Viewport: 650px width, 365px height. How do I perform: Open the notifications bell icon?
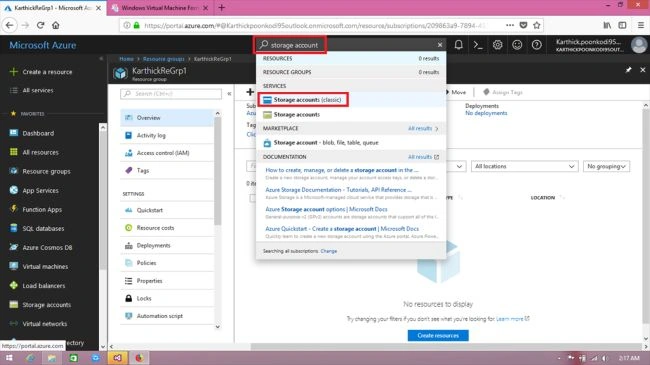coord(458,45)
